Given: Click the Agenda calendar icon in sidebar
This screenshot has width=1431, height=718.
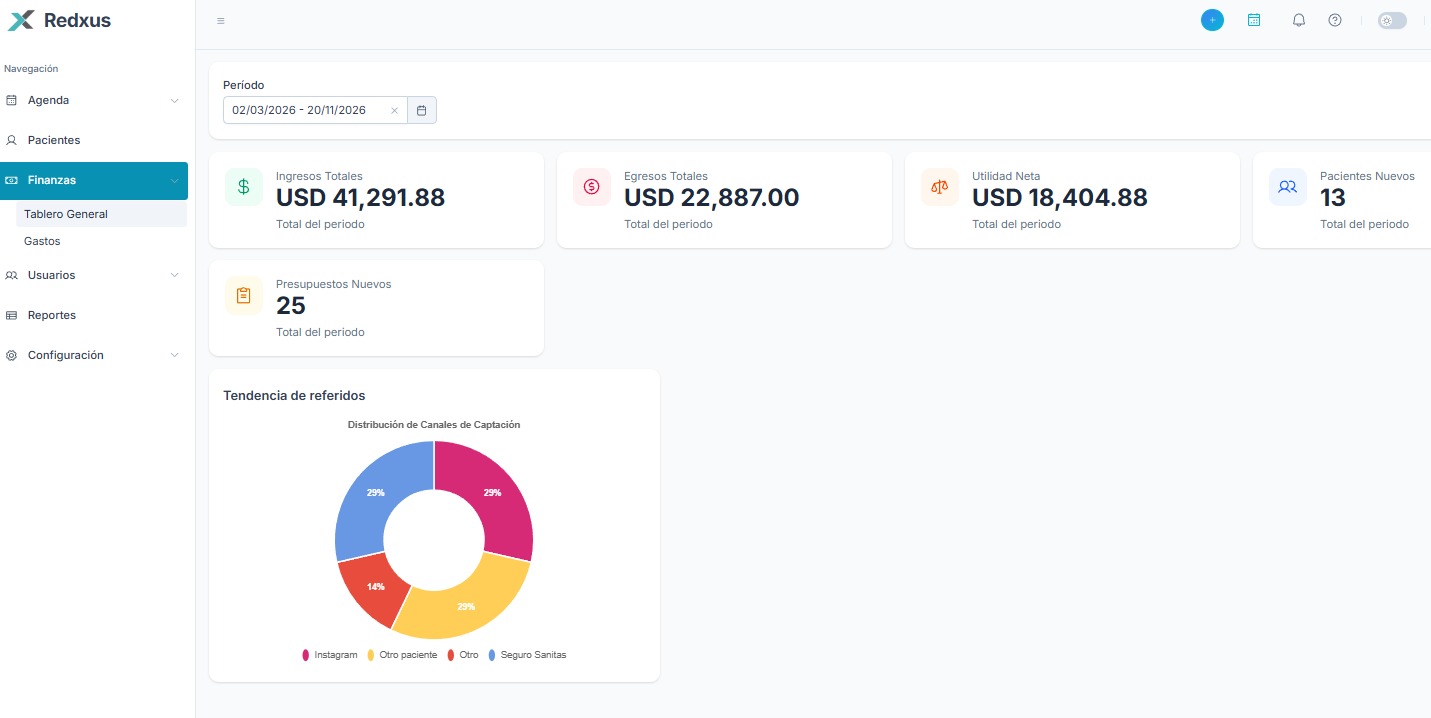Looking at the screenshot, I should [12, 101].
